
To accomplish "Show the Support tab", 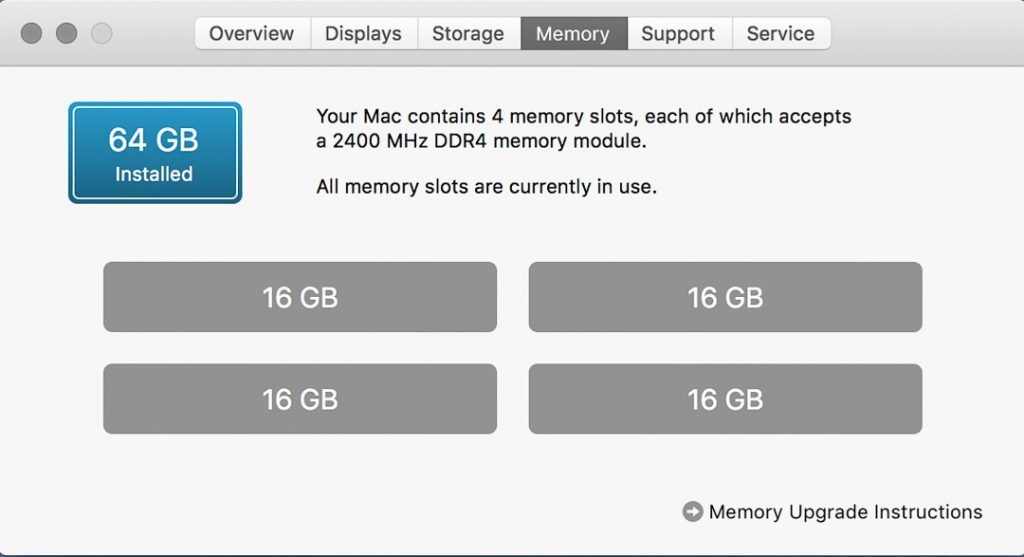I will click(679, 33).
